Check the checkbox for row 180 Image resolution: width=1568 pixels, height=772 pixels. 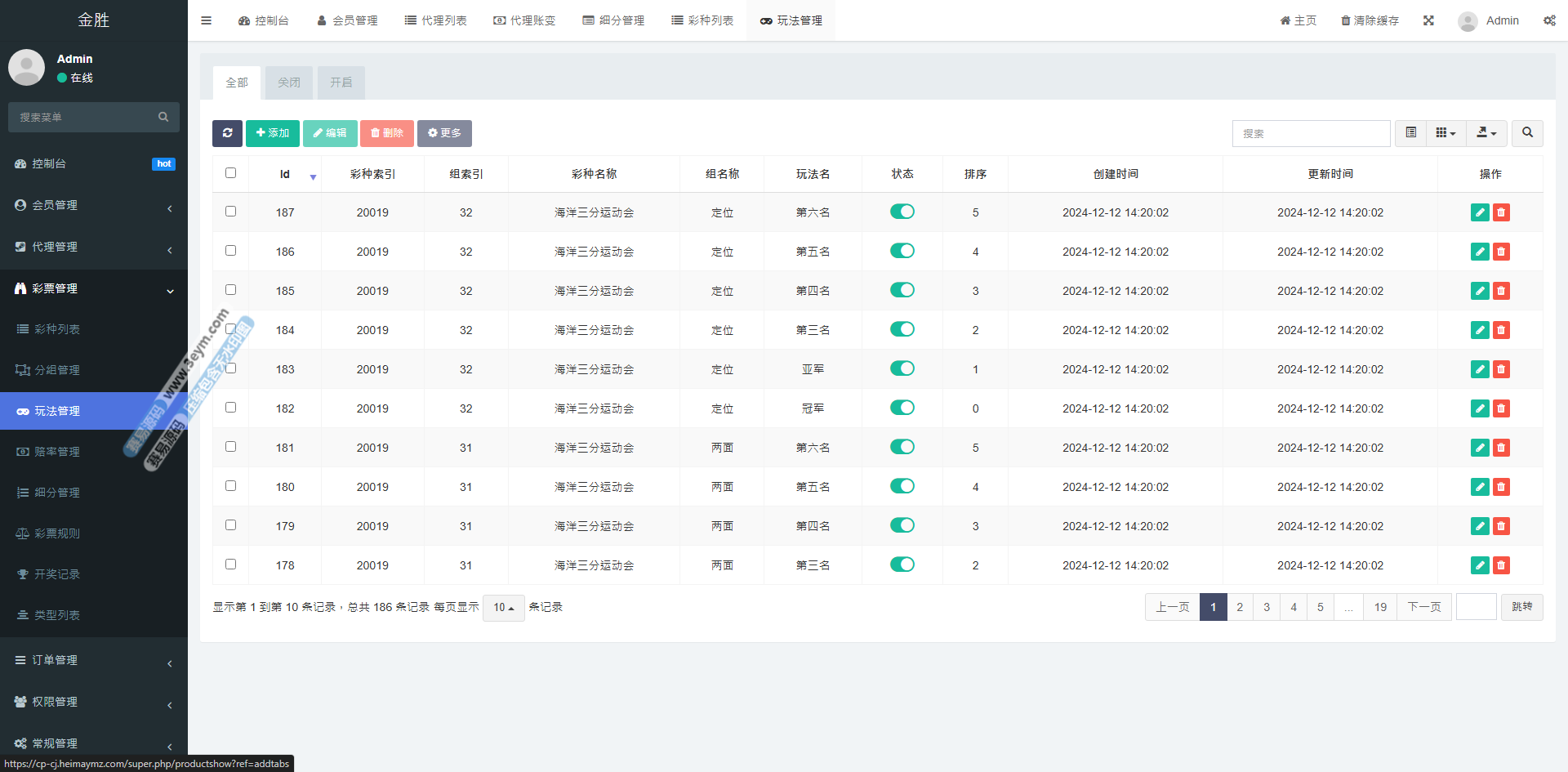(x=230, y=486)
